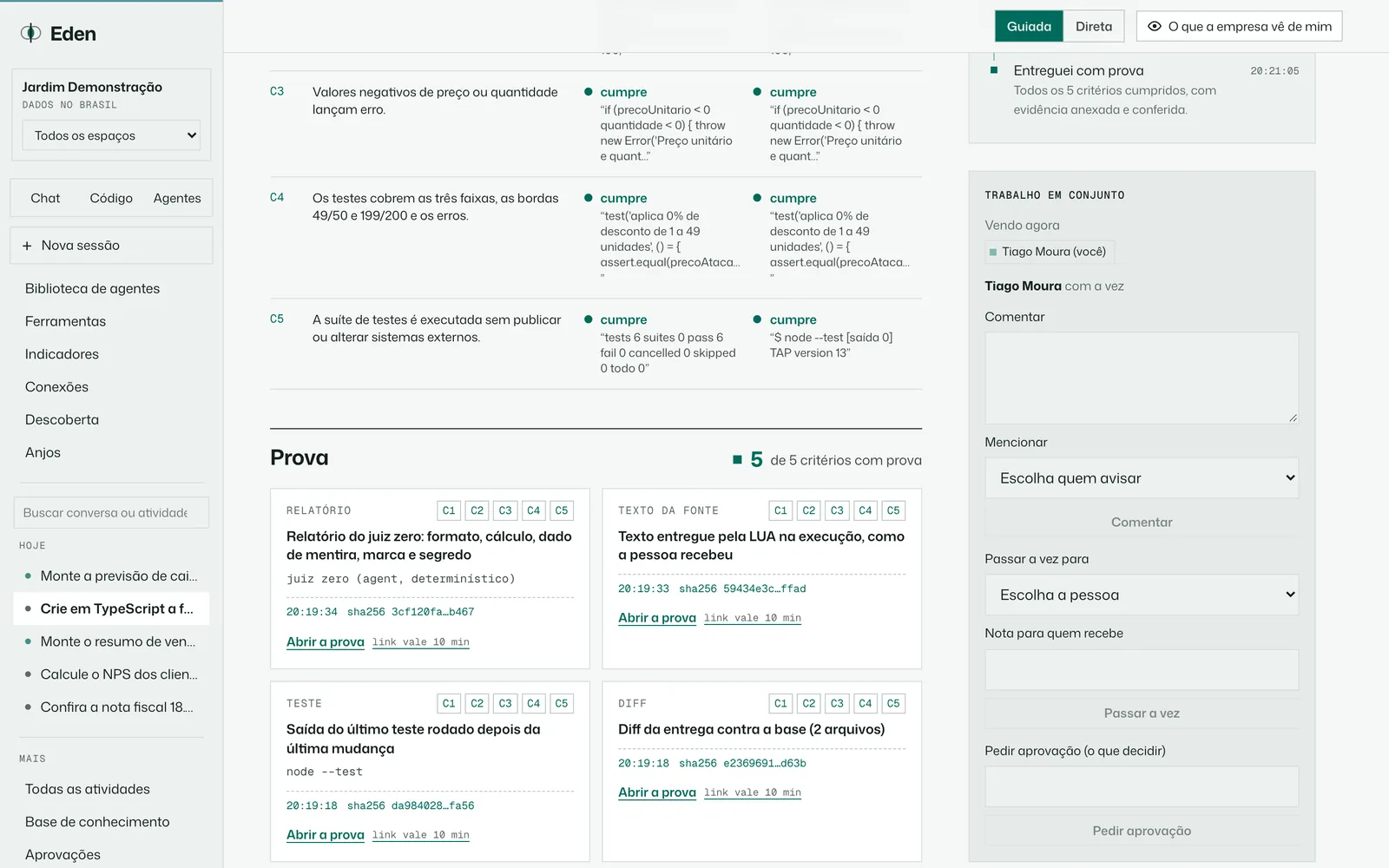Viewport: 1389px width, 868px height.
Task: Click Abrir a prova in the Relatório card
Action: tap(326, 642)
